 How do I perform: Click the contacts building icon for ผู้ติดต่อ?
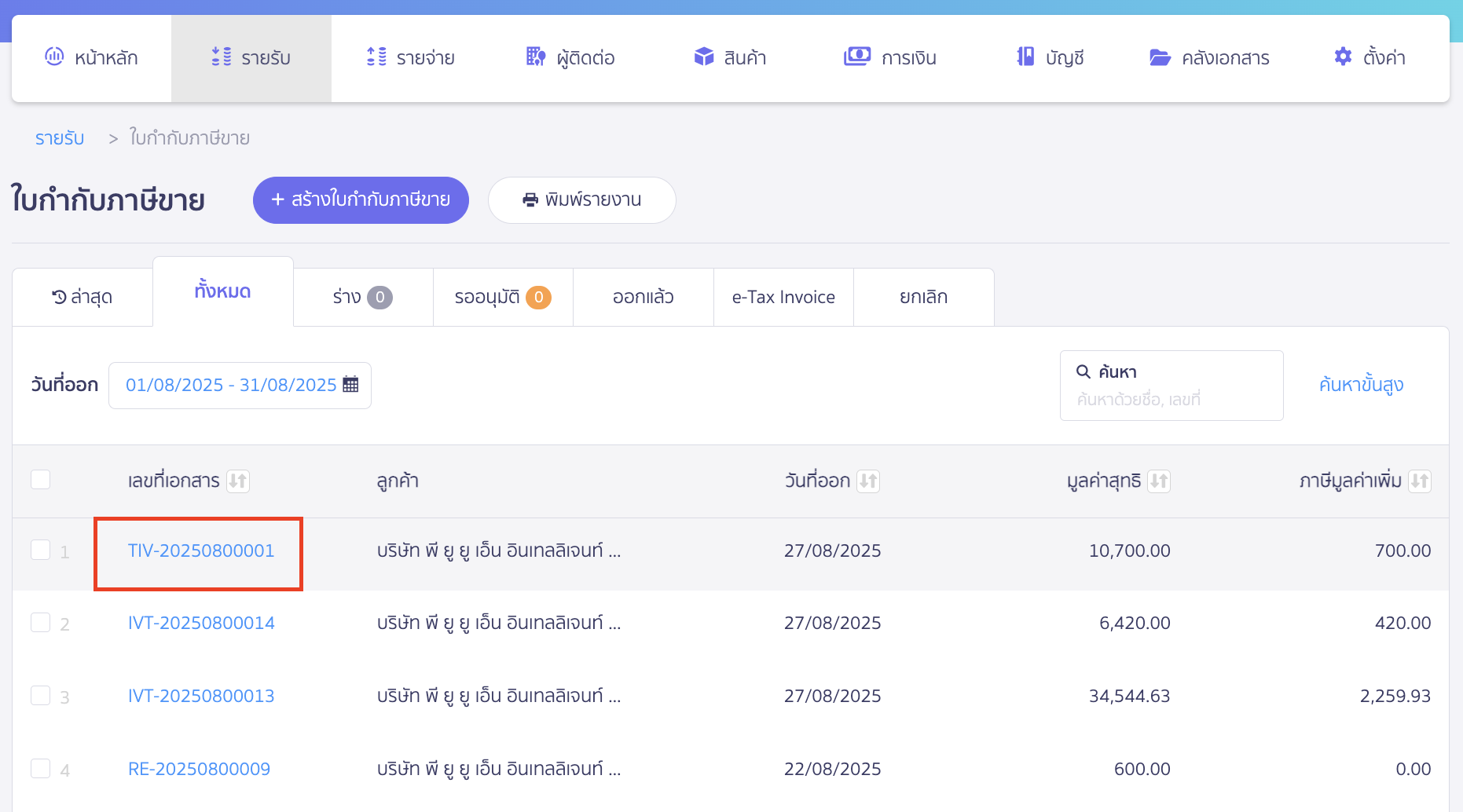pos(535,57)
